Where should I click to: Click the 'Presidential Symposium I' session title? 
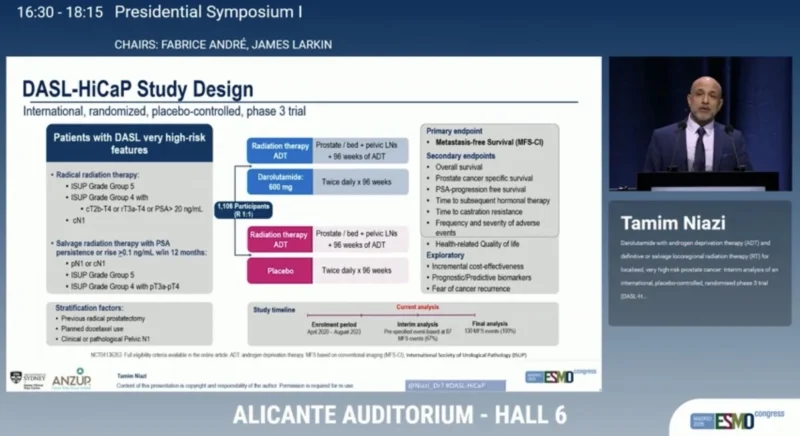(208, 12)
